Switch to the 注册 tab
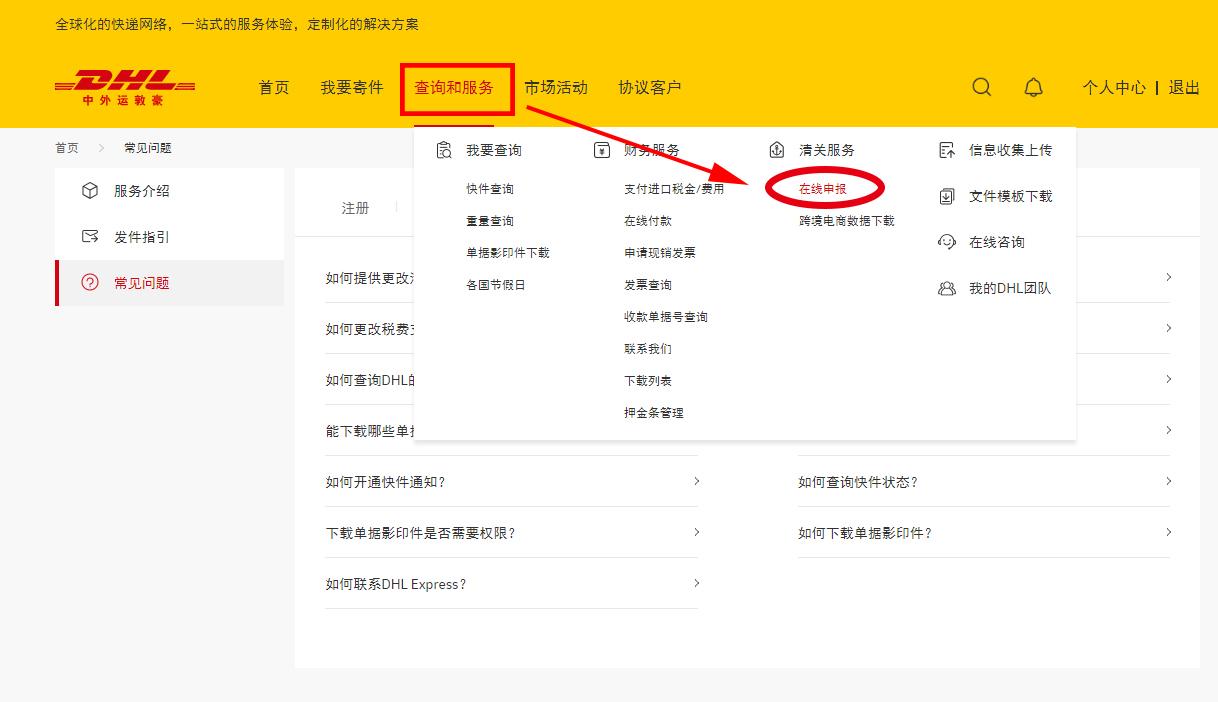 click(354, 208)
